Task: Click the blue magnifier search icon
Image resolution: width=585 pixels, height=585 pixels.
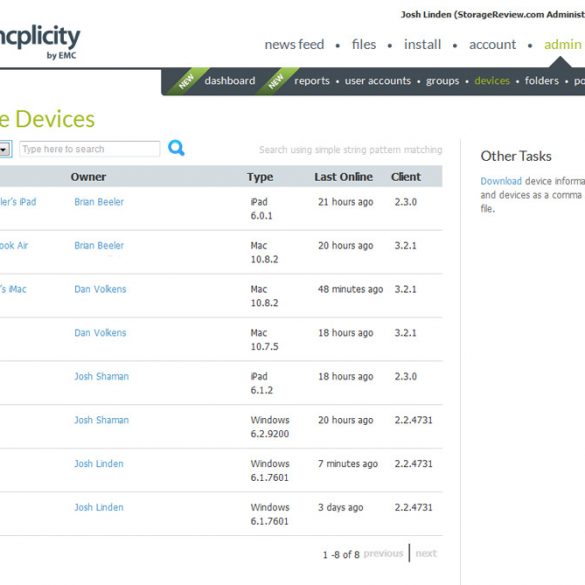Action: pos(176,148)
